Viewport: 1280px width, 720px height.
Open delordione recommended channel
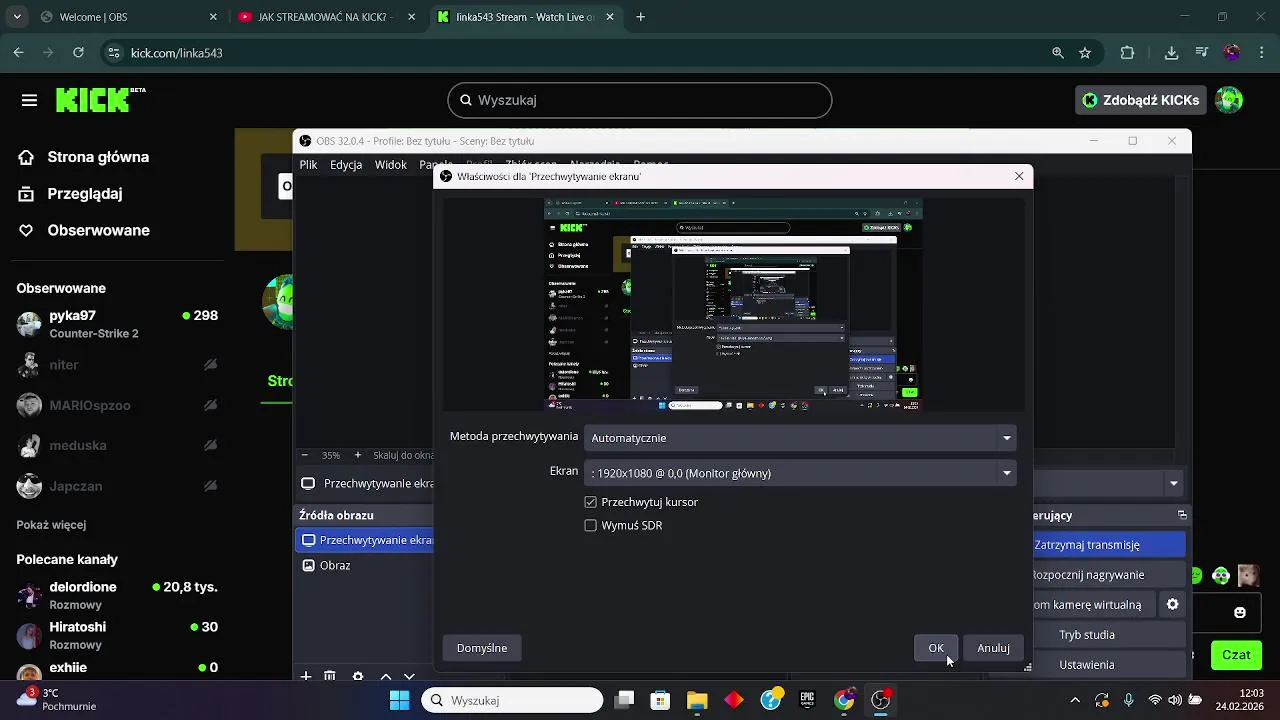click(x=118, y=595)
